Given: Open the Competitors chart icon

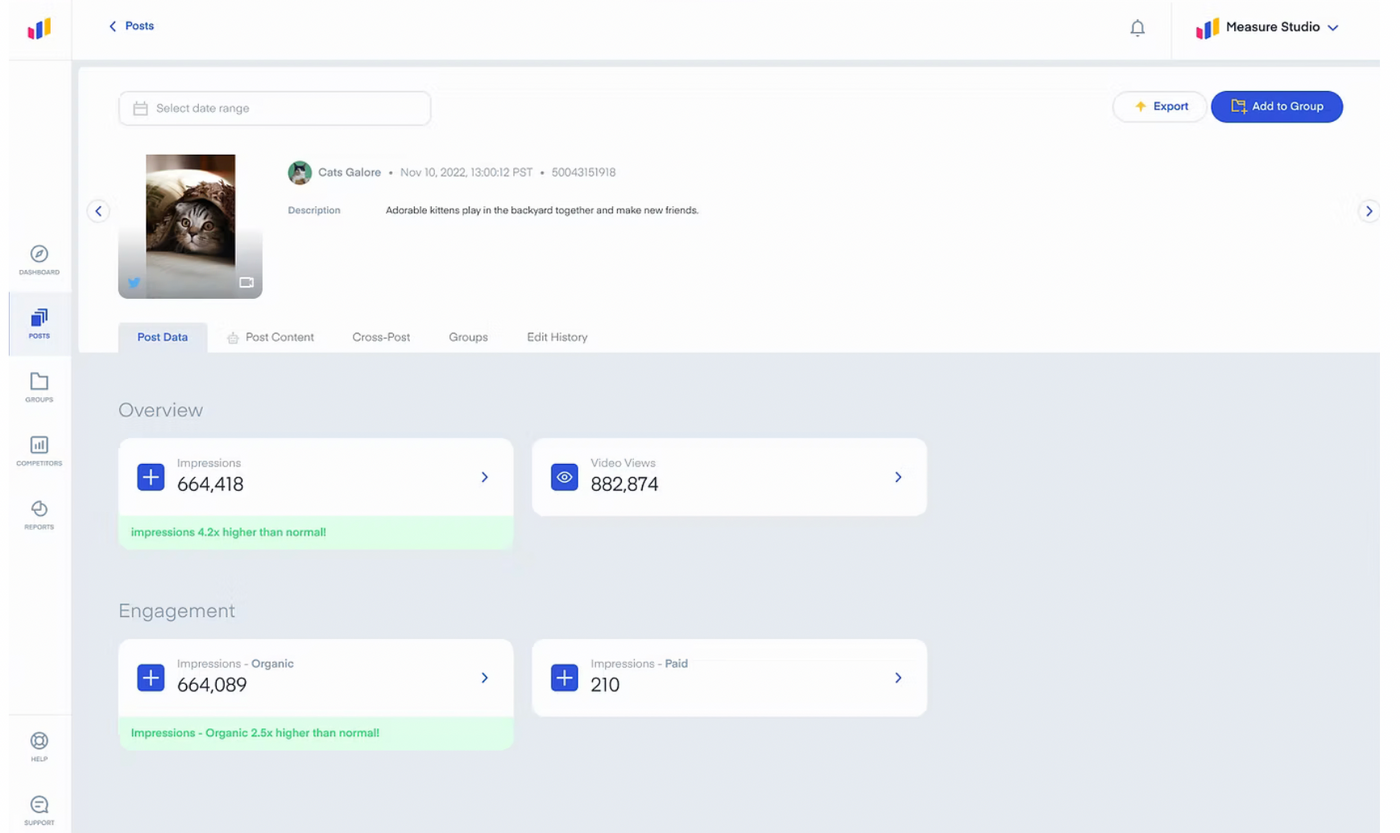Looking at the screenshot, I should tap(39, 445).
